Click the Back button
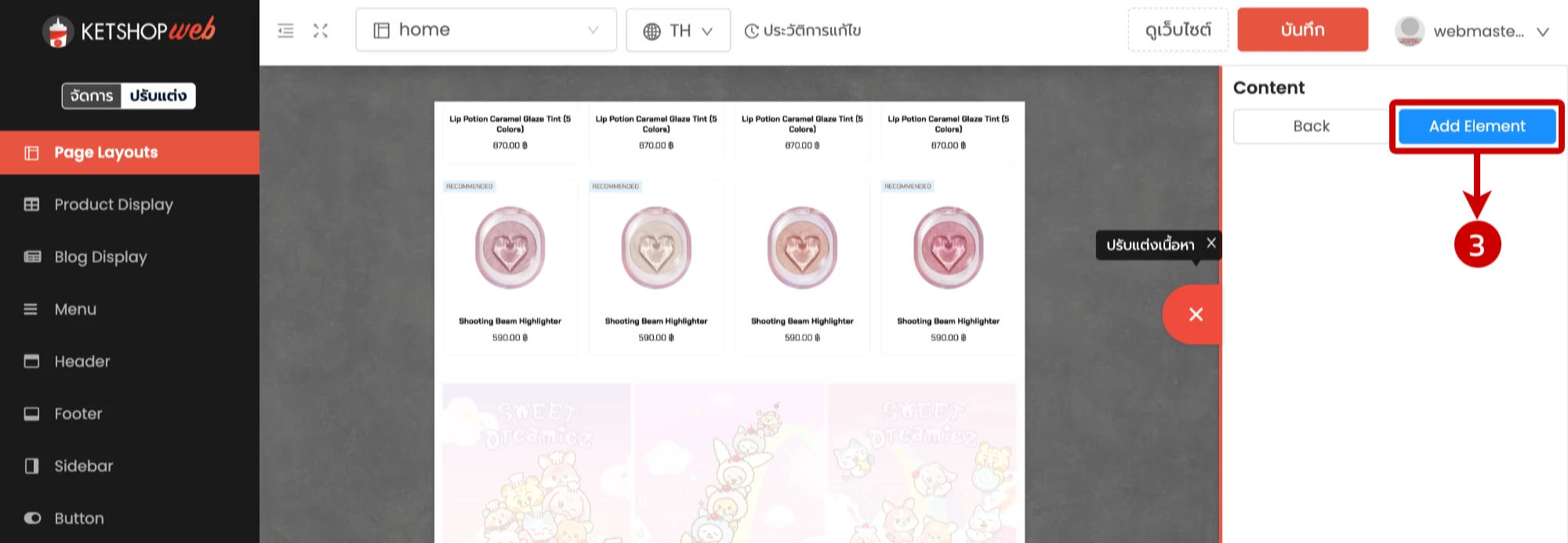Screen dimensions: 1568x543 [x=1311, y=126]
